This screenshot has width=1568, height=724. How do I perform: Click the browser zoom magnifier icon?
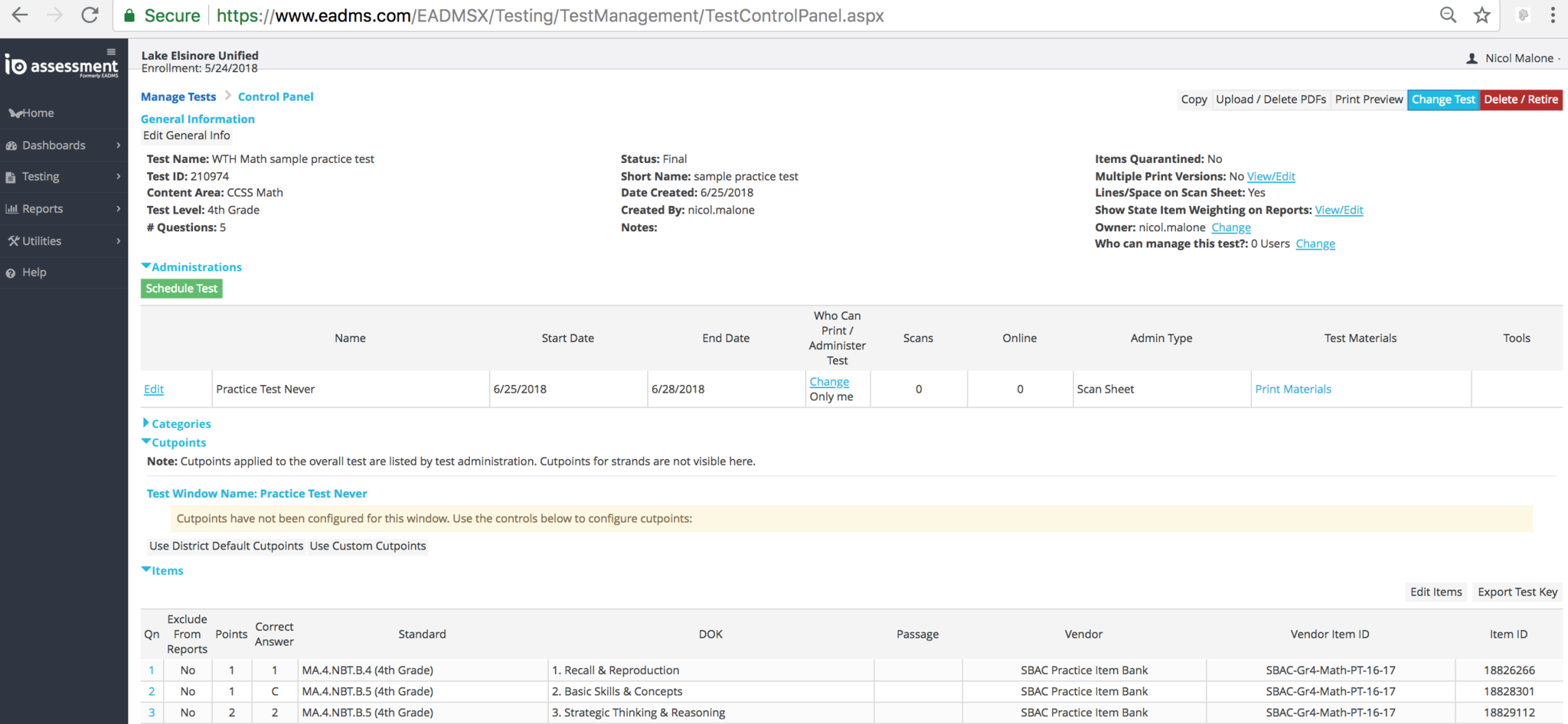[x=1448, y=15]
